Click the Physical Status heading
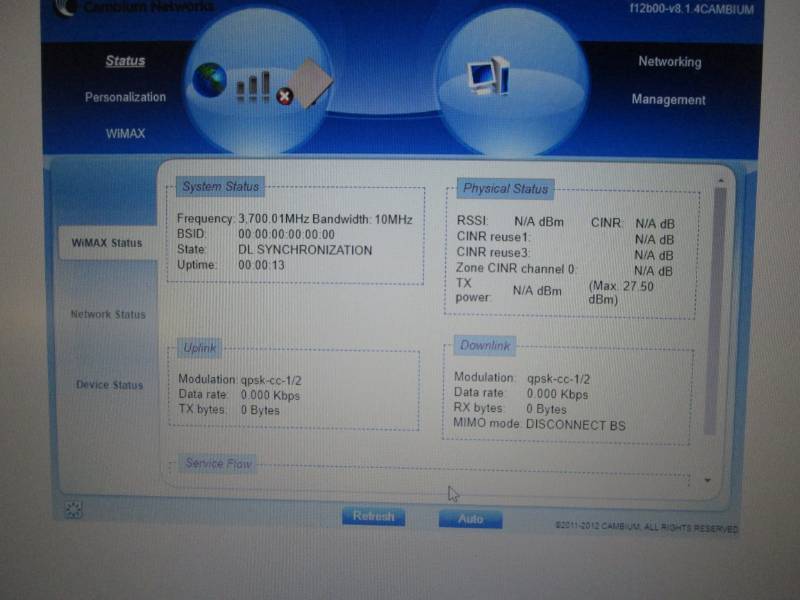Image resolution: width=800 pixels, height=600 pixels. (505, 189)
